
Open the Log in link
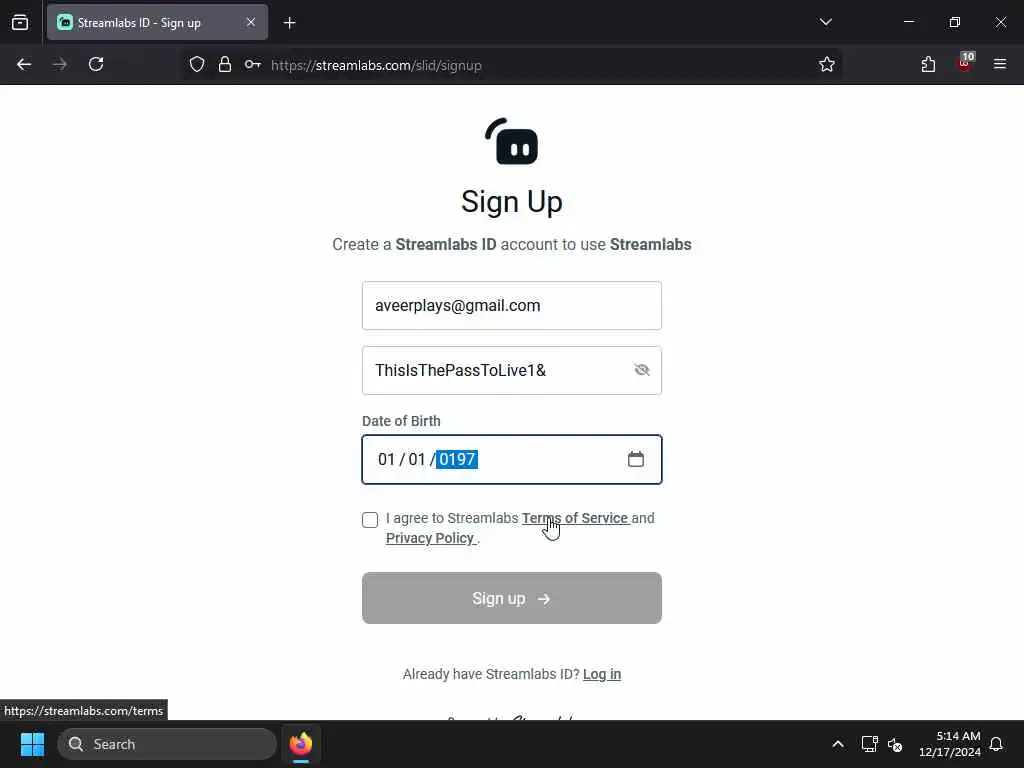pos(601,674)
